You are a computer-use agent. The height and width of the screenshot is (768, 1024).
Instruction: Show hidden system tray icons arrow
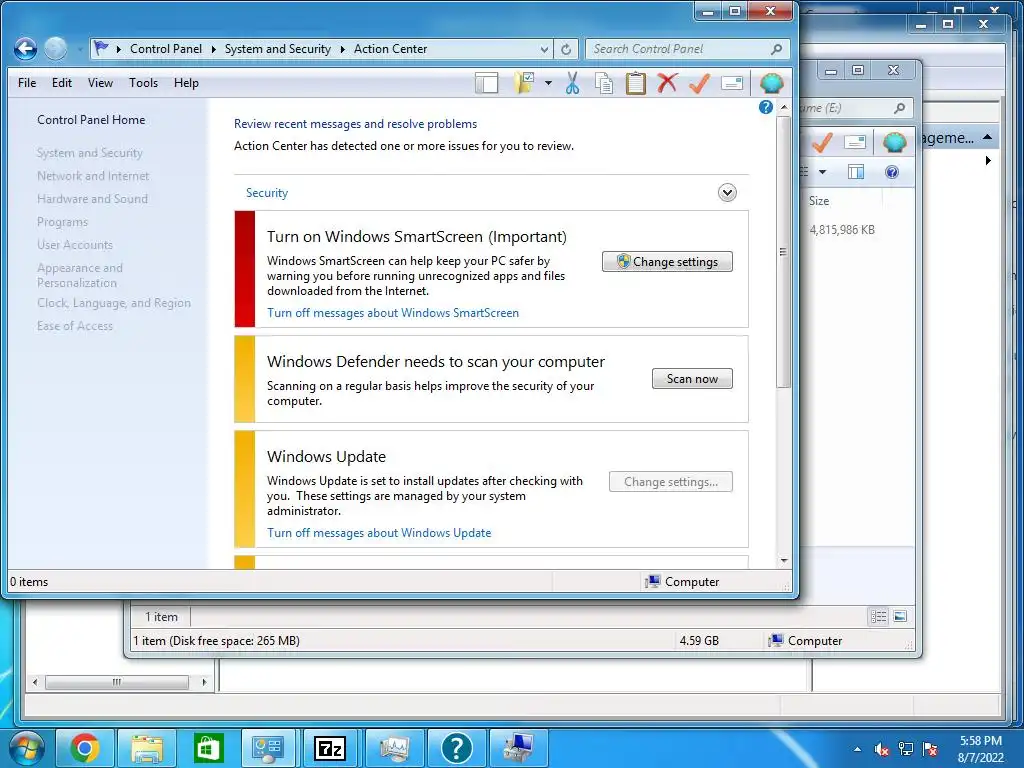[x=857, y=749]
